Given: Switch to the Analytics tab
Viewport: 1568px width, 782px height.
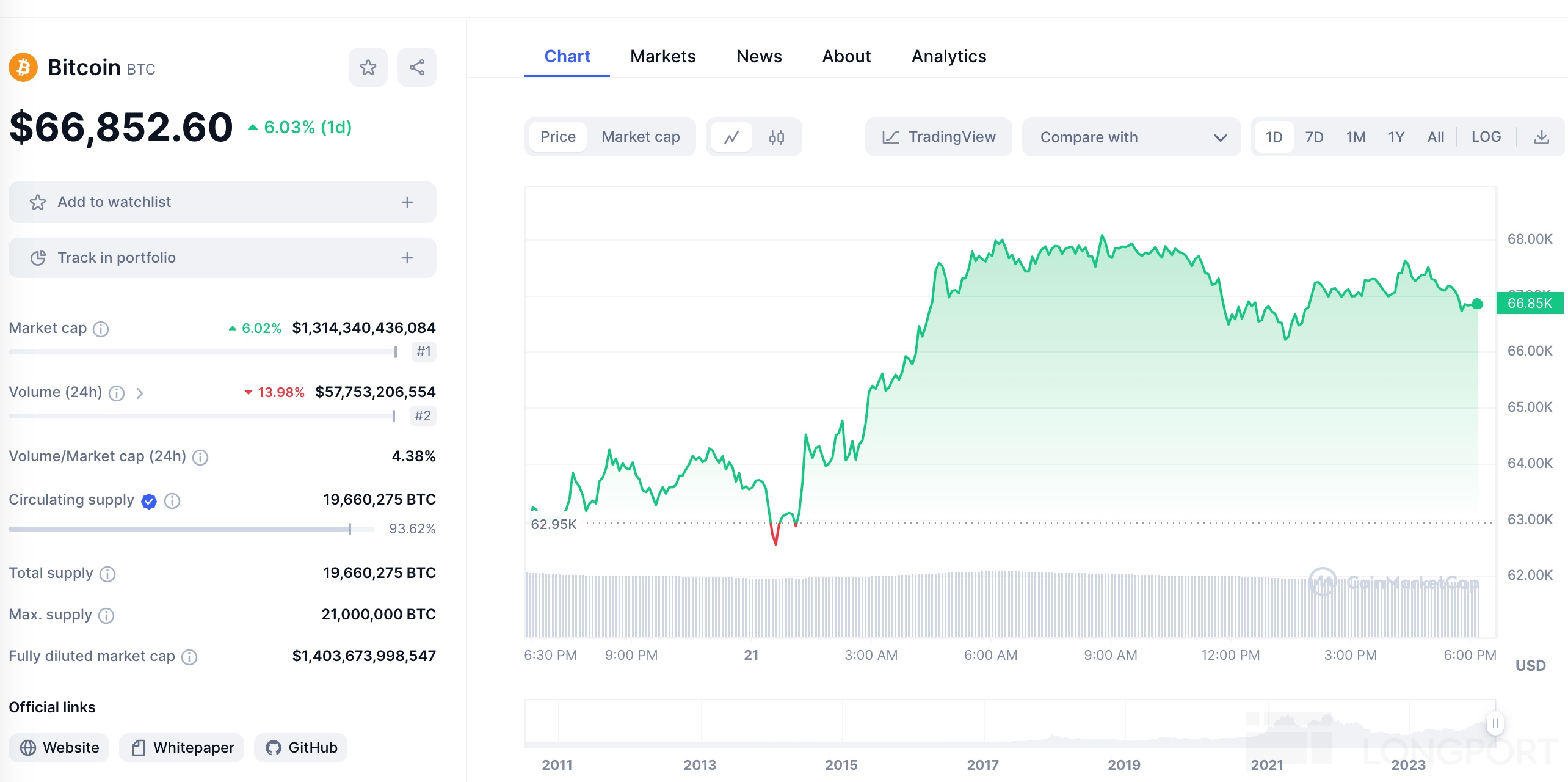Looking at the screenshot, I should [948, 56].
